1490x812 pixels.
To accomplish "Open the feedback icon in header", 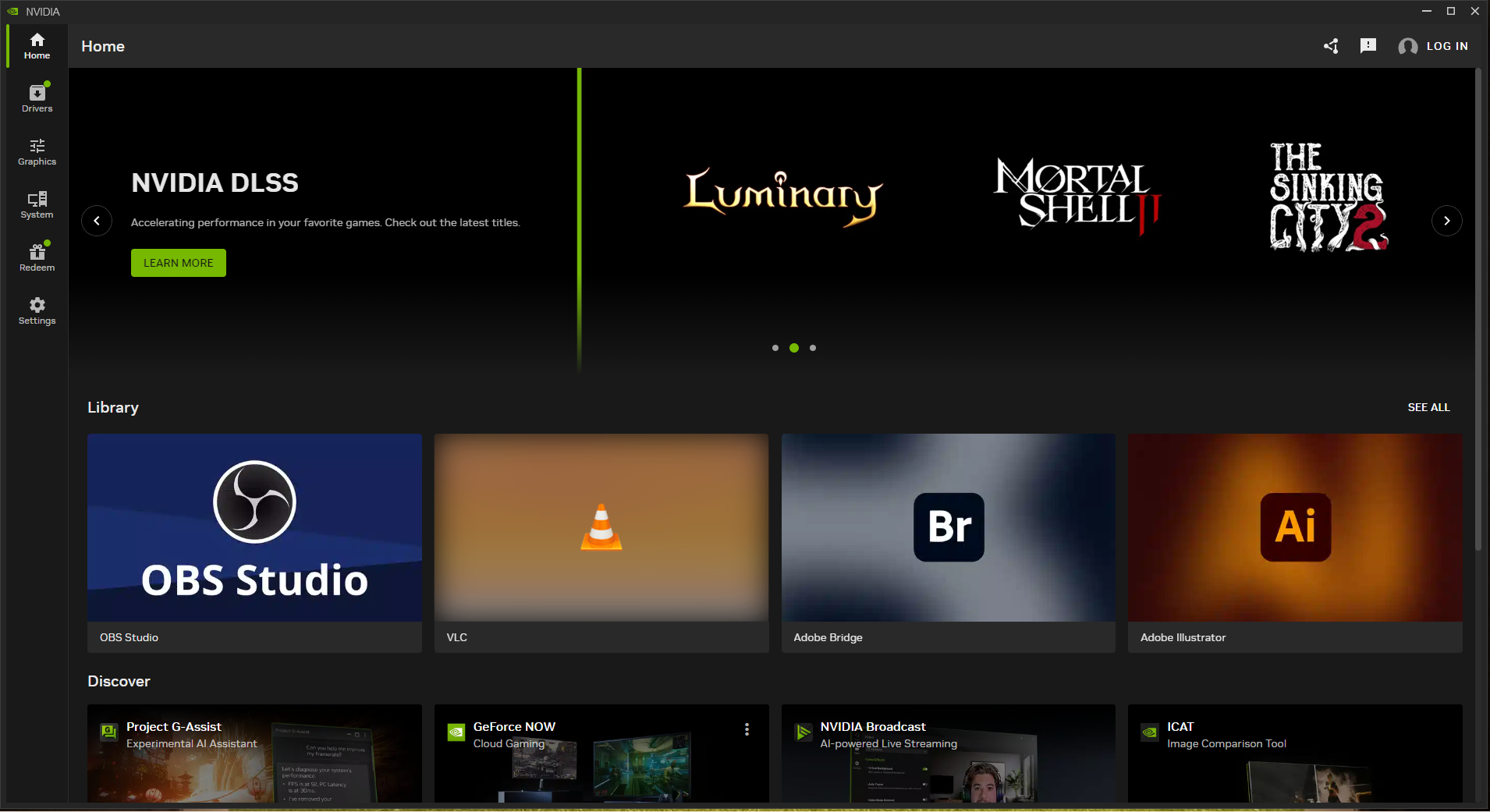I will click(x=1368, y=46).
